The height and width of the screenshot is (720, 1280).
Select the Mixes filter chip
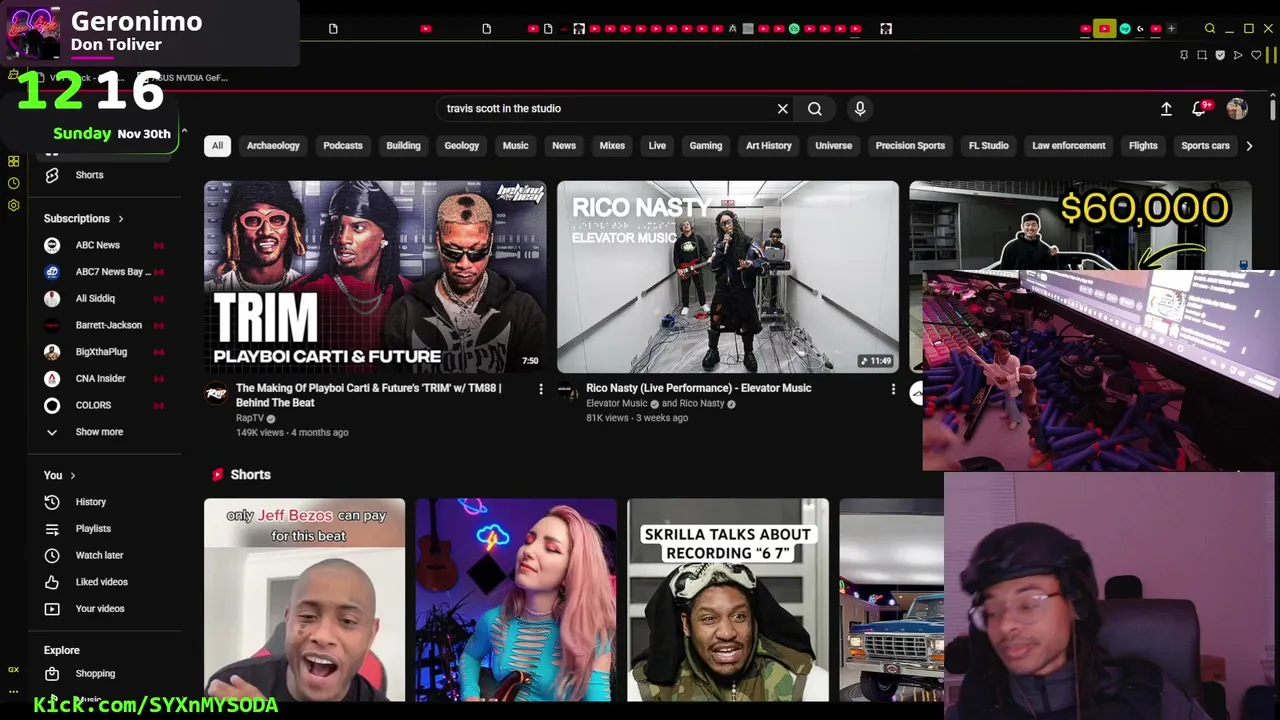tap(612, 146)
